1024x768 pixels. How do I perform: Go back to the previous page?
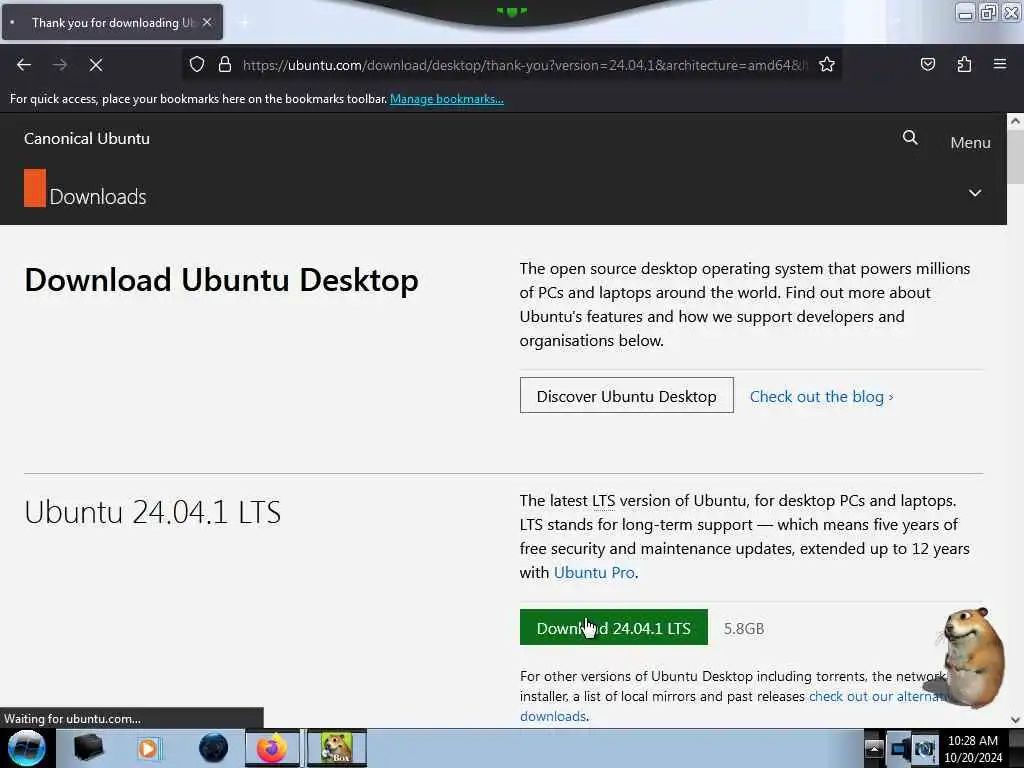pyautogui.click(x=24, y=65)
